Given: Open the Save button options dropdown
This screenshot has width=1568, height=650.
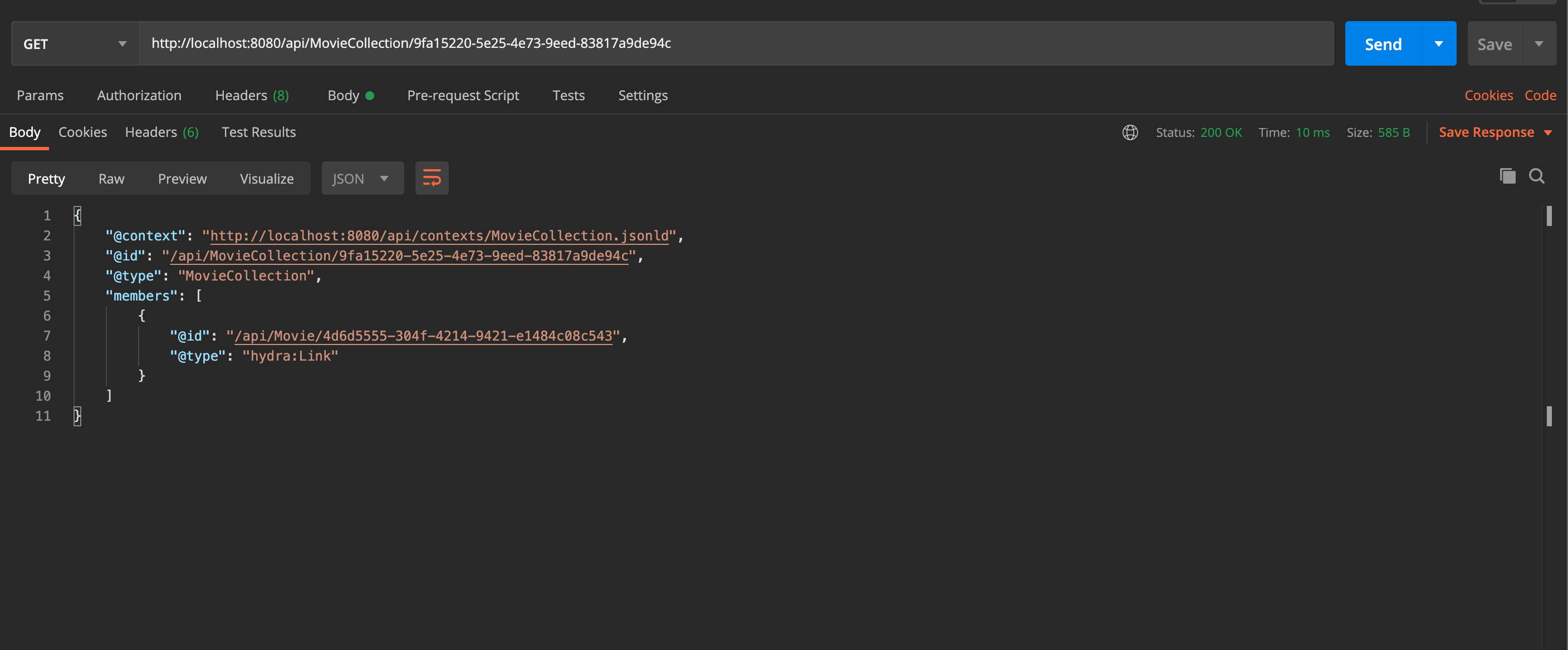Looking at the screenshot, I should [1540, 43].
